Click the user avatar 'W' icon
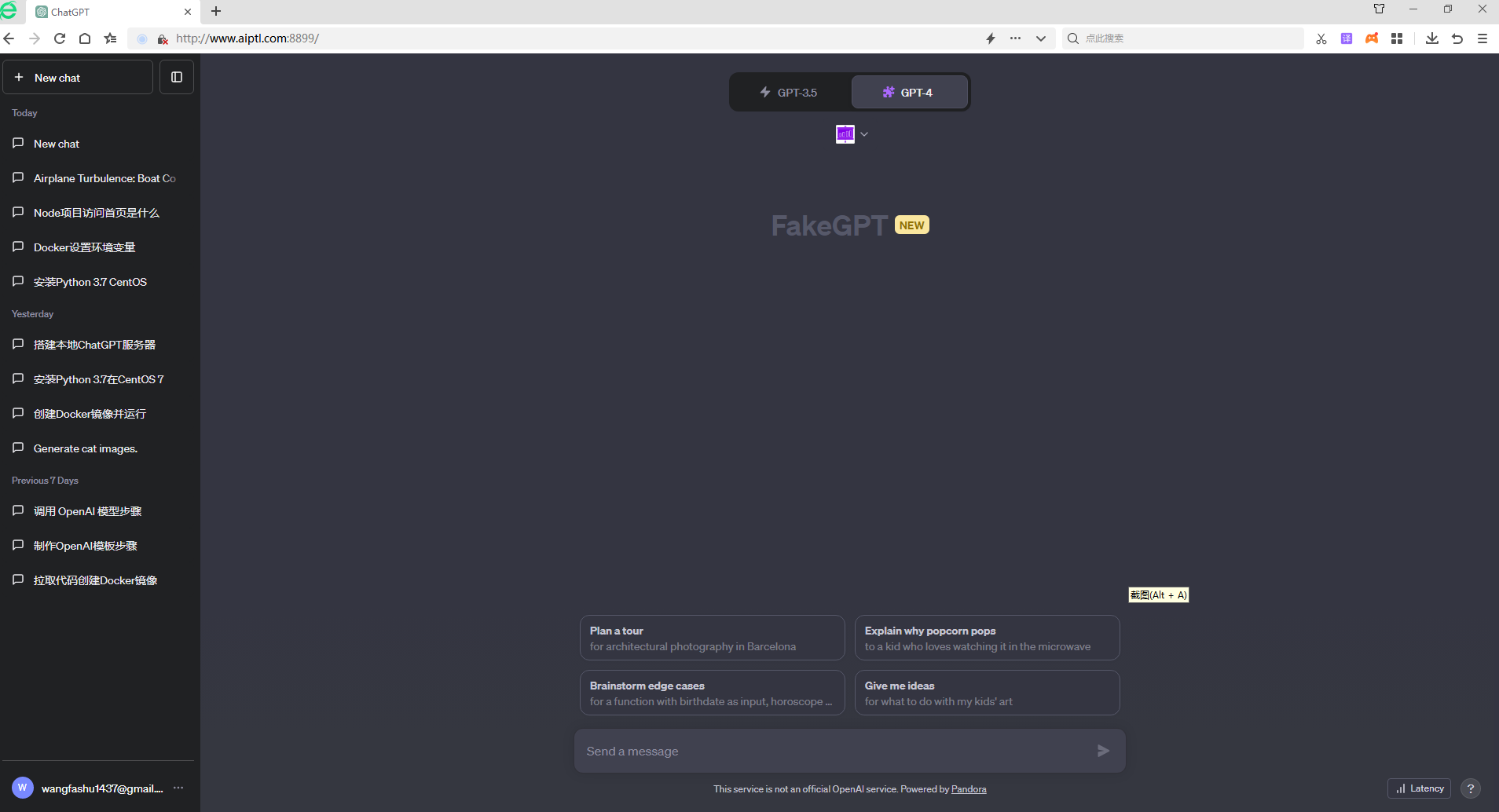The height and width of the screenshot is (812, 1499). pyautogui.click(x=23, y=788)
